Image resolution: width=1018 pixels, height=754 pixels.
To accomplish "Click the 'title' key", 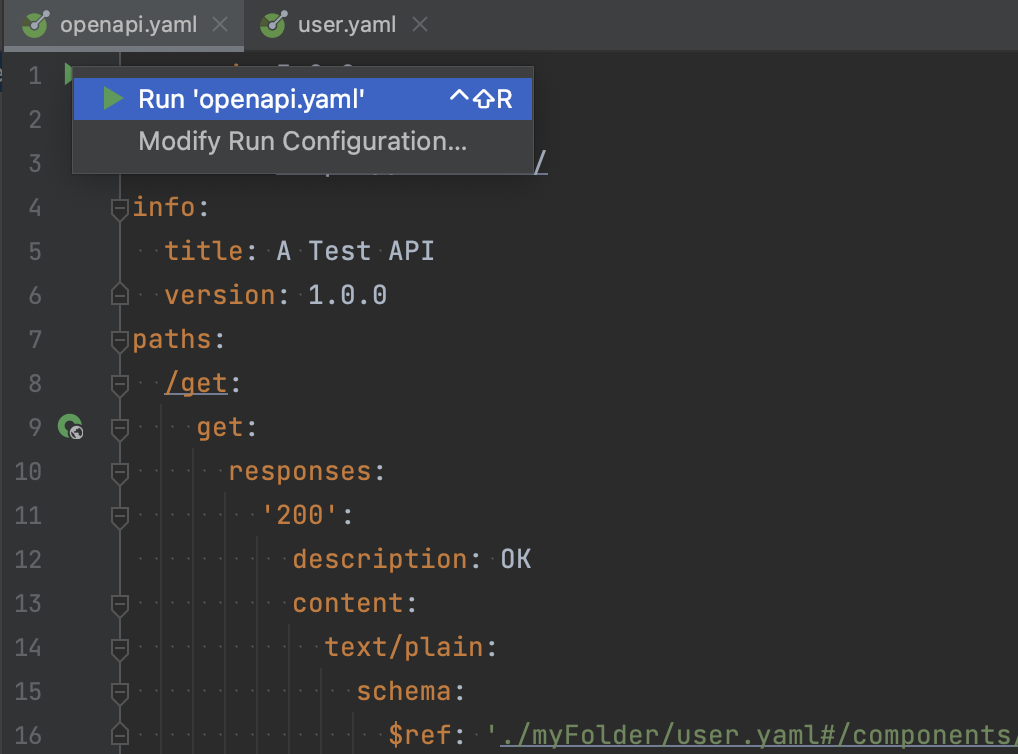I will tap(204, 251).
